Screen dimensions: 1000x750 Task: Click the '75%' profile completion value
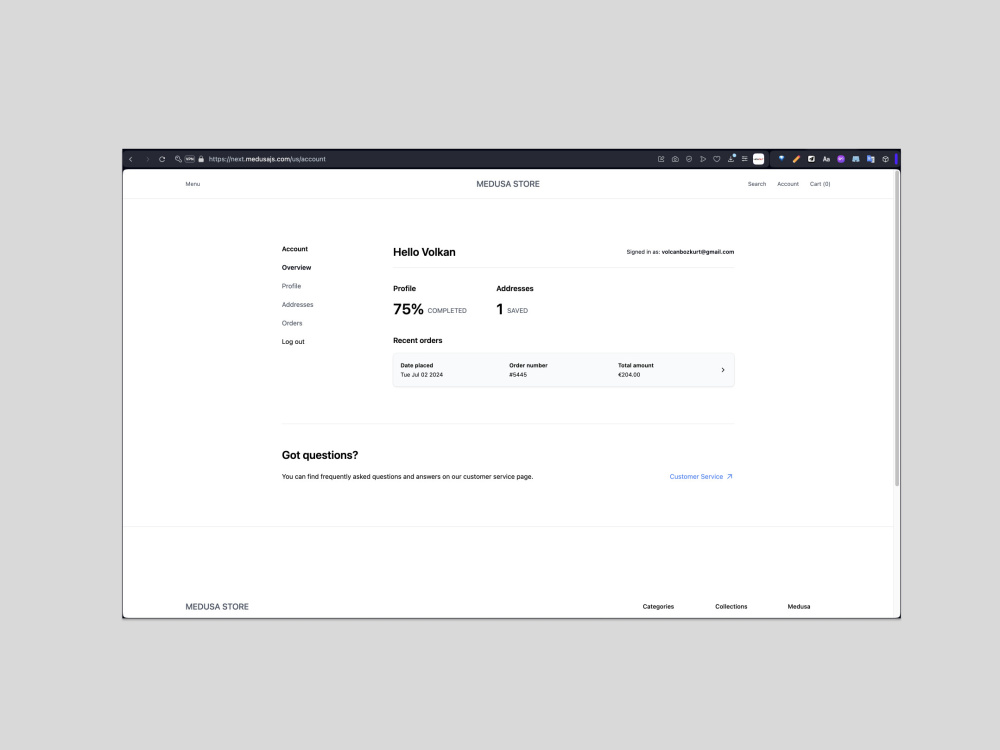coord(408,309)
